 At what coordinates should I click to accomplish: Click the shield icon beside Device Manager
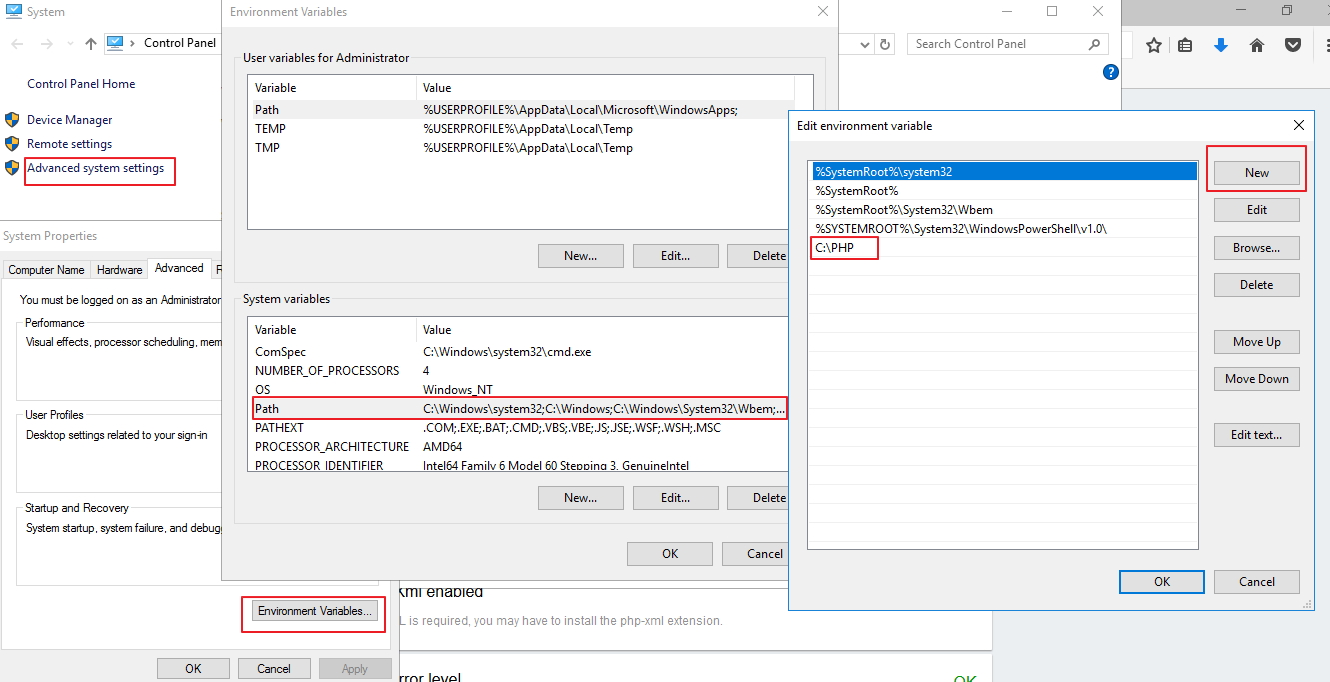pos(12,120)
